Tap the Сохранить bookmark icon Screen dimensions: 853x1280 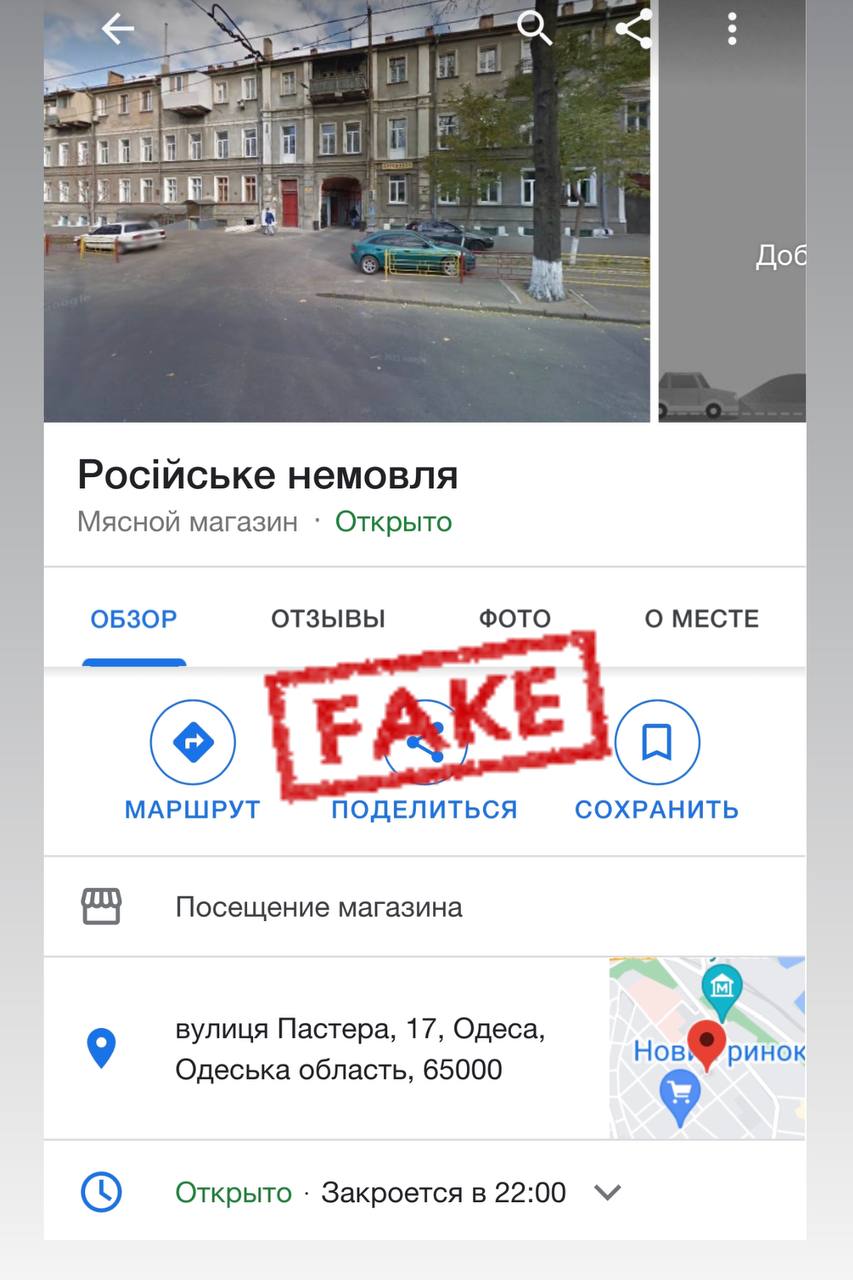657,742
